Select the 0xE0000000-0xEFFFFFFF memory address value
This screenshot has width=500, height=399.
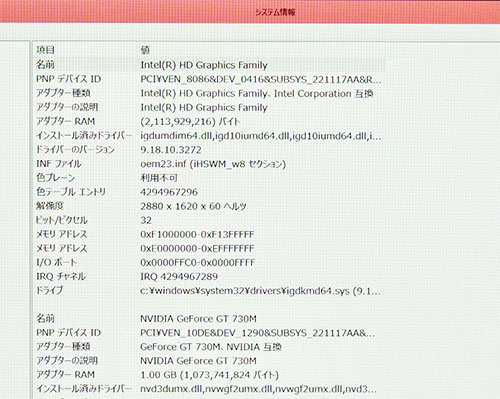[197, 248]
